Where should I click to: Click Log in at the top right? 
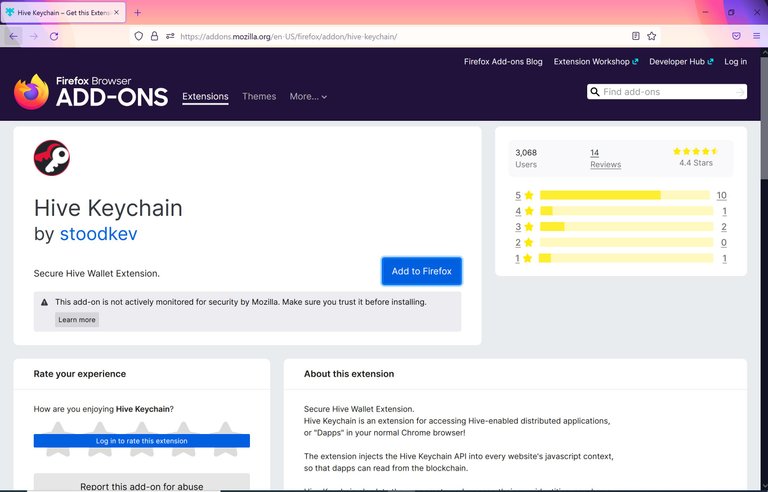pyautogui.click(x=736, y=62)
